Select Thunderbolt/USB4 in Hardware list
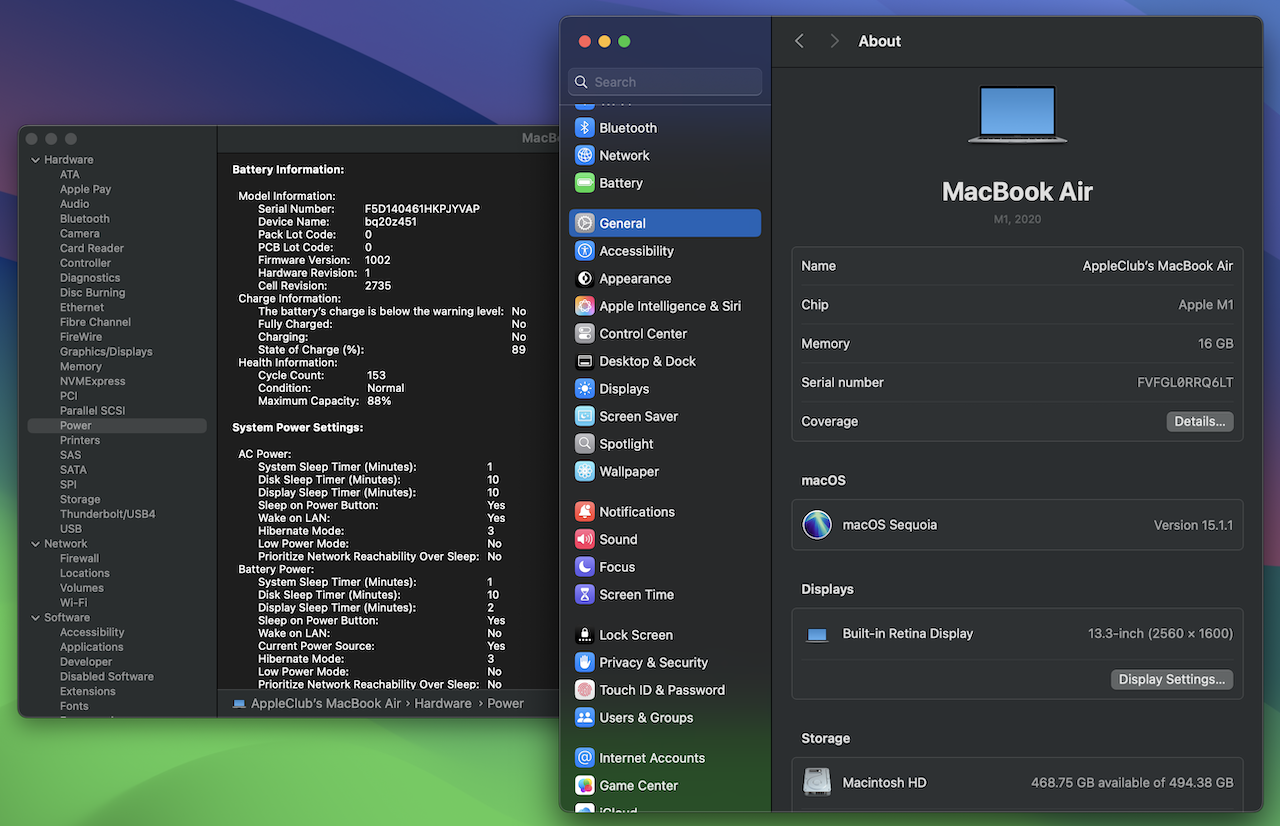1280x826 pixels. coord(107,514)
